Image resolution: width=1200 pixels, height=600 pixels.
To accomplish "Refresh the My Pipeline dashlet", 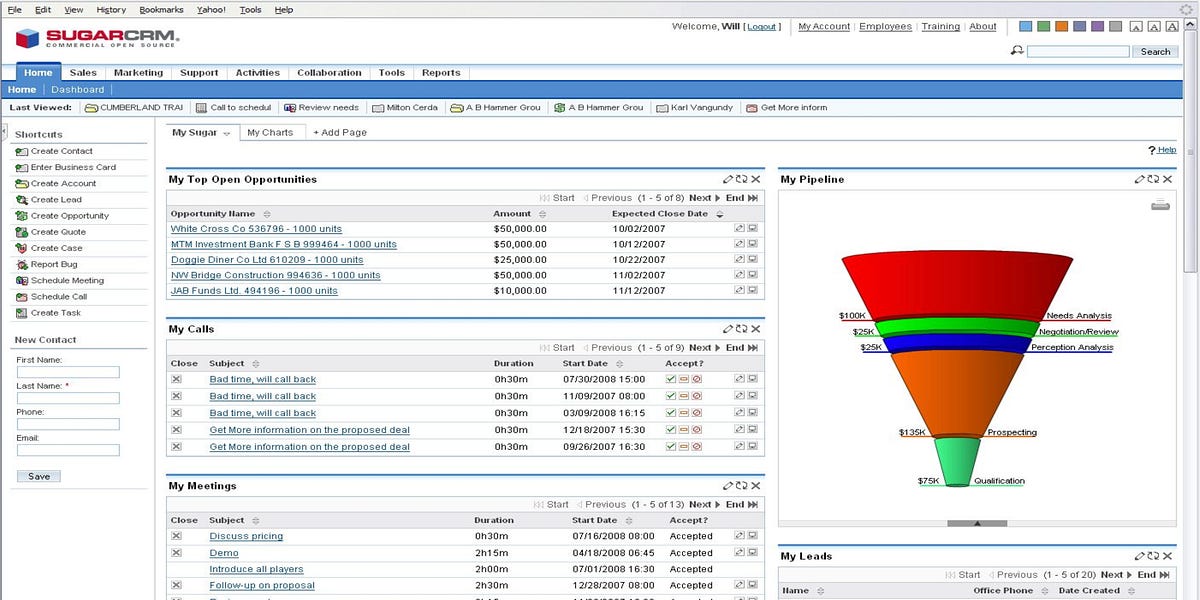I will pos(1152,179).
